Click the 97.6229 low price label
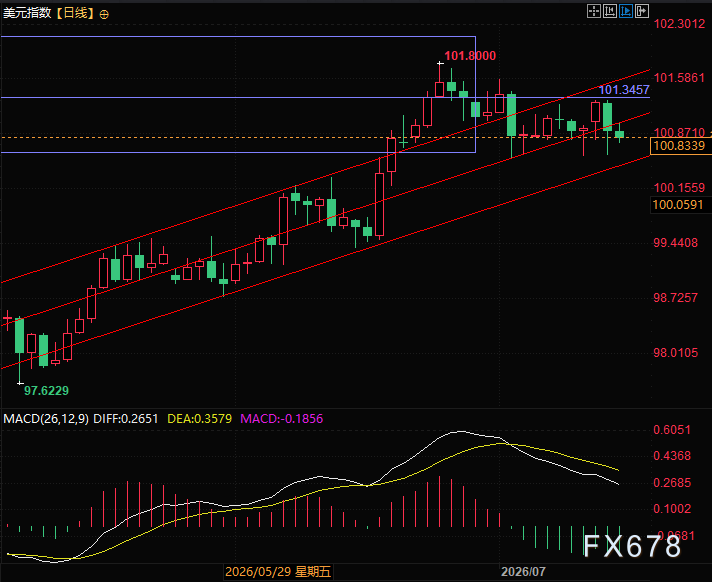 46,390
